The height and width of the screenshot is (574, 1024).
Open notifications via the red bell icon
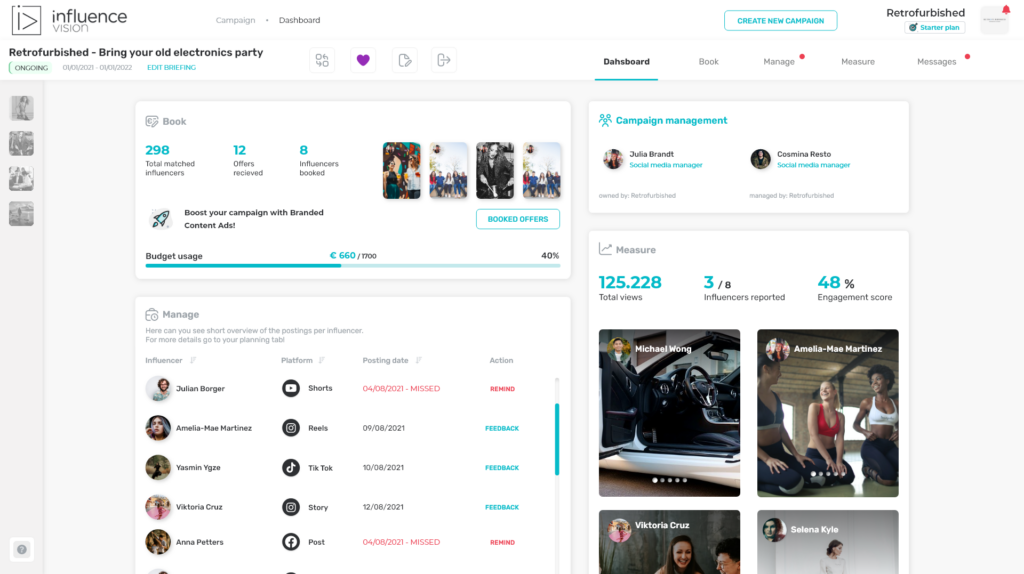point(1005,9)
